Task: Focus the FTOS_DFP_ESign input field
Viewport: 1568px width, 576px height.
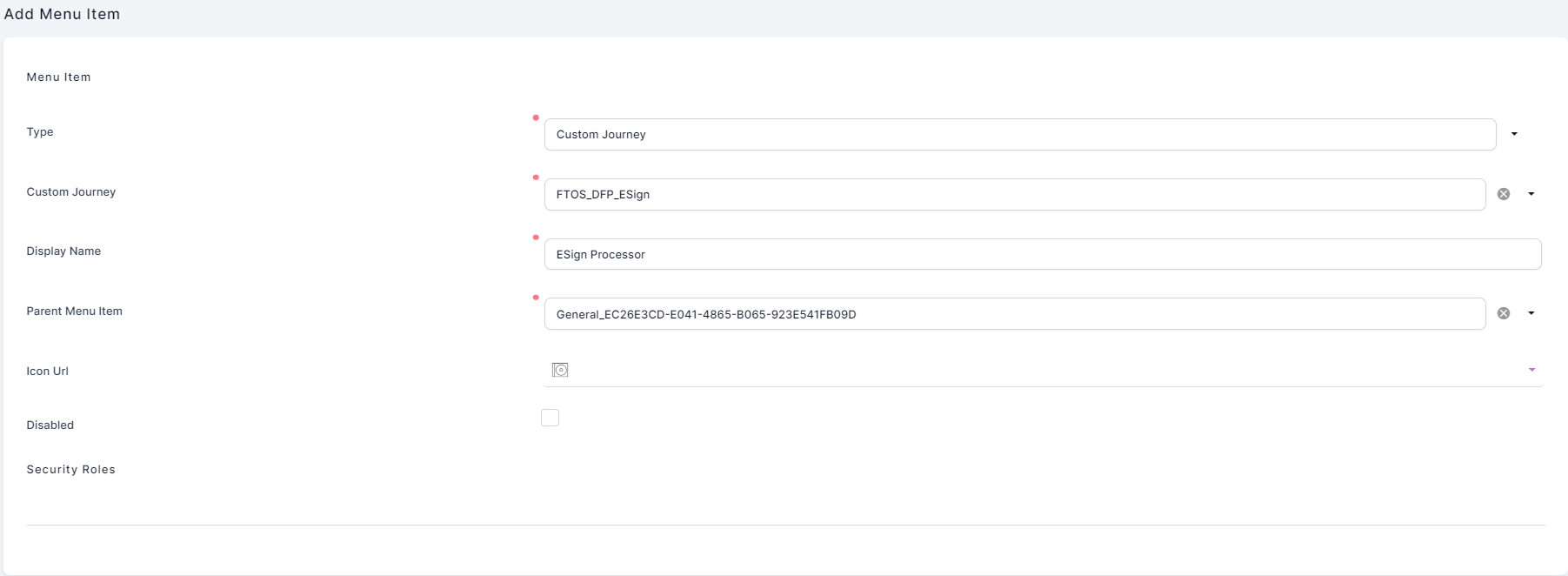Action: [x=1014, y=194]
